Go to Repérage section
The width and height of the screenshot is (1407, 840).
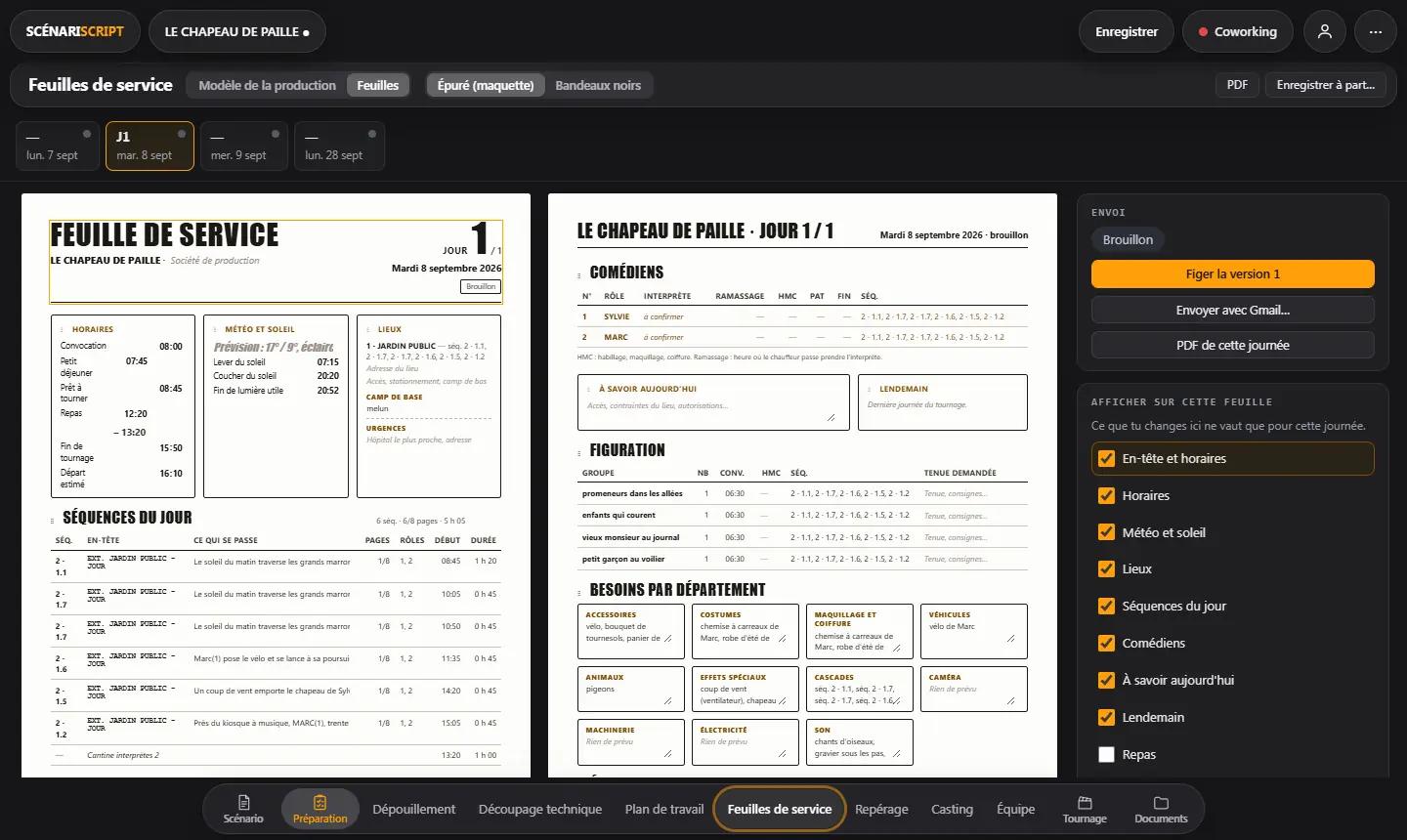[881, 809]
